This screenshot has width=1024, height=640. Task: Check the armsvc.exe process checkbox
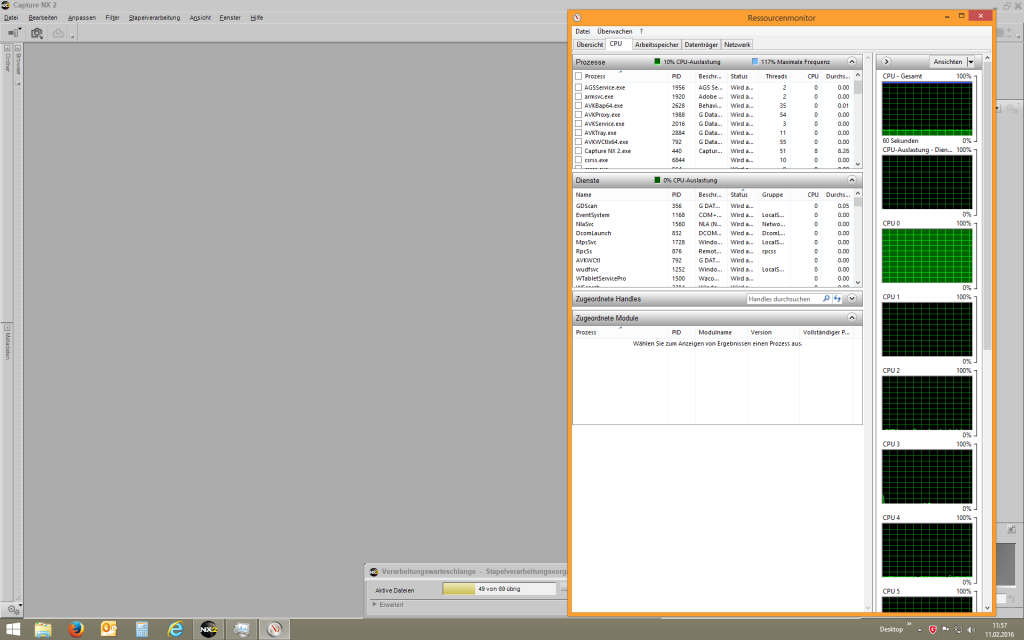pos(579,96)
